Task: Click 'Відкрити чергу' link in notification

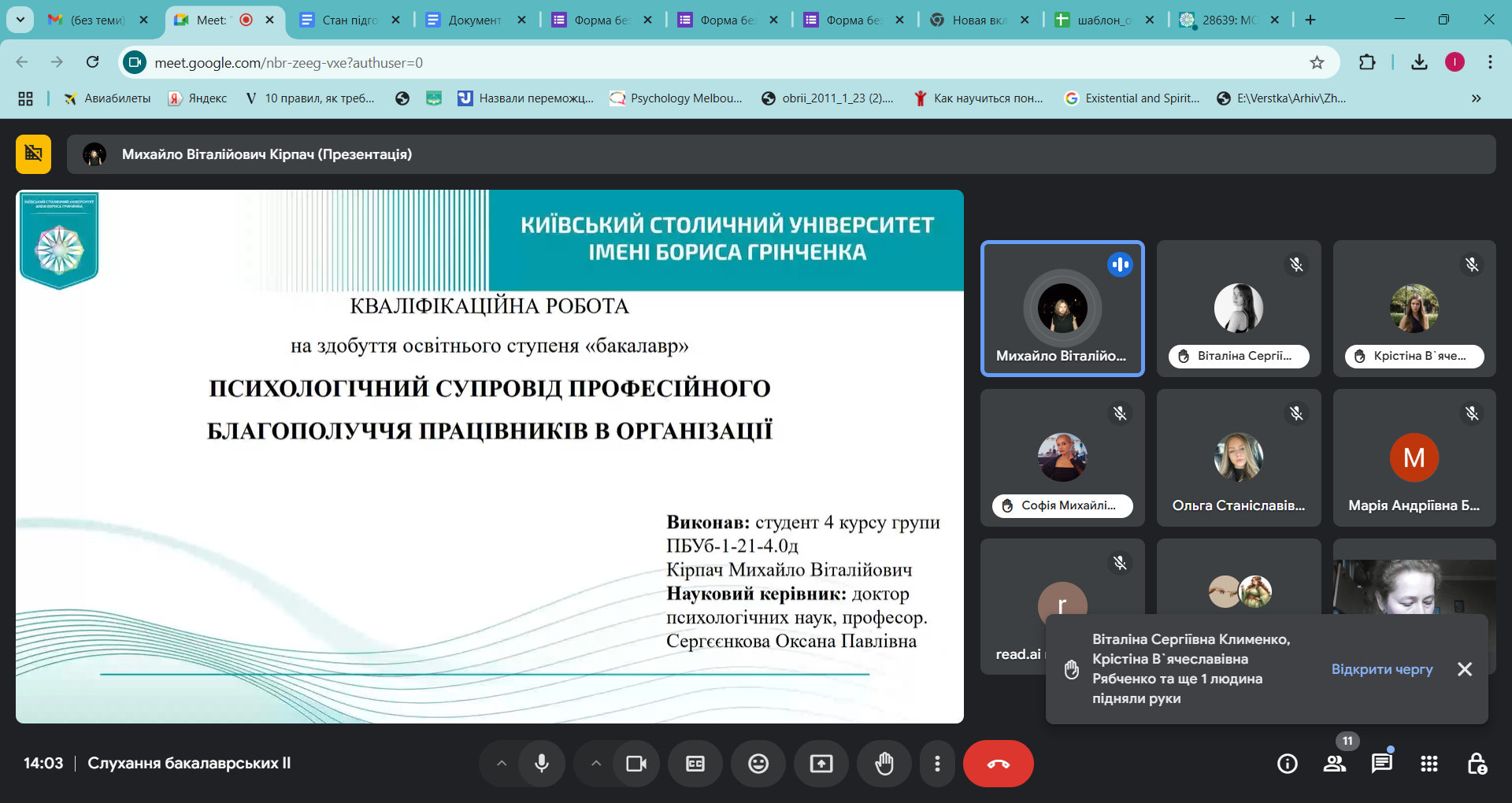Action: tap(1382, 669)
